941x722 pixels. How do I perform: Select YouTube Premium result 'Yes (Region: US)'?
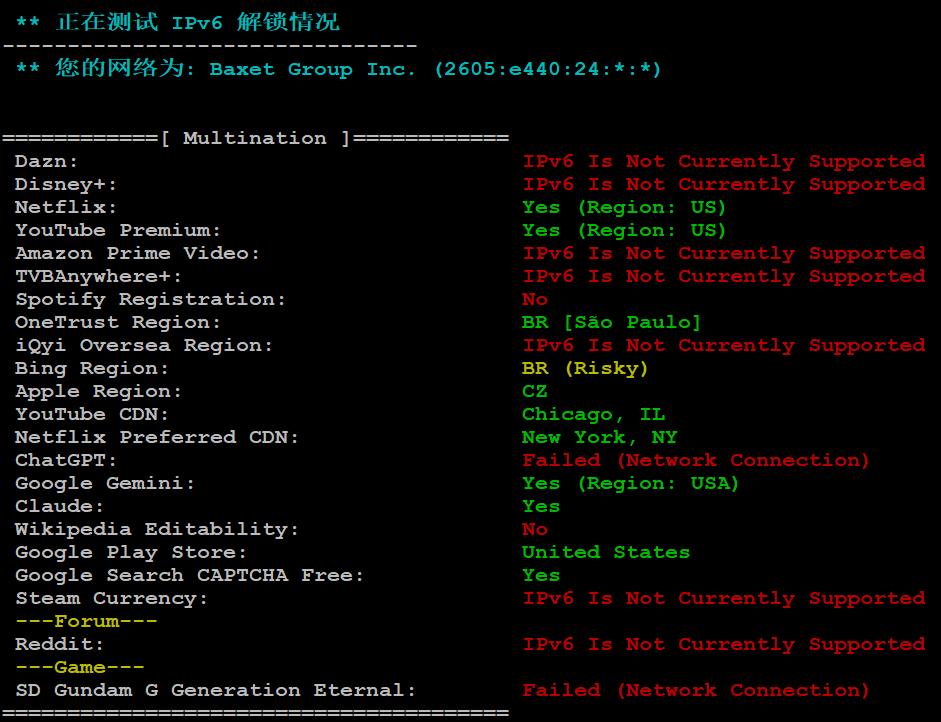(624, 230)
